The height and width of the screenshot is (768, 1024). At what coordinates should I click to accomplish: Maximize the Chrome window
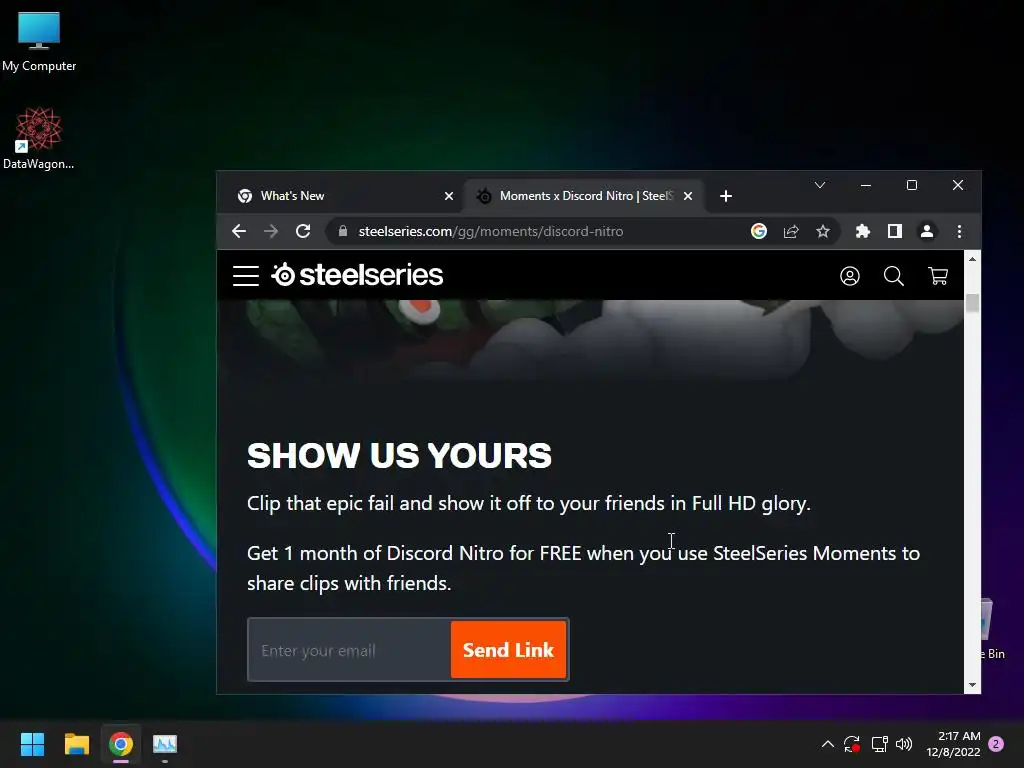(x=912, y=185)
